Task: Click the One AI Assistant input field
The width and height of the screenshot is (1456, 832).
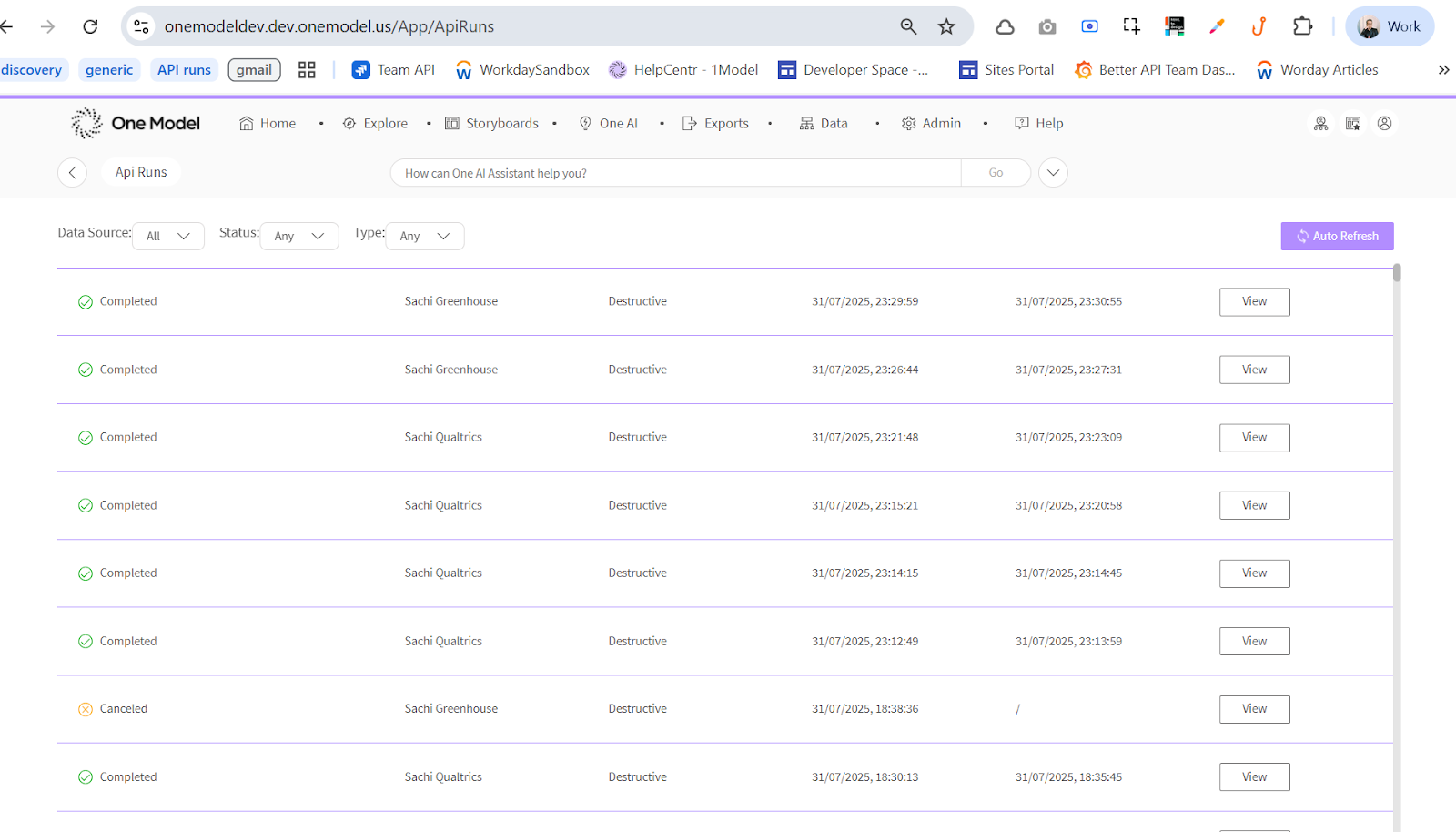Action: [675, 173]
